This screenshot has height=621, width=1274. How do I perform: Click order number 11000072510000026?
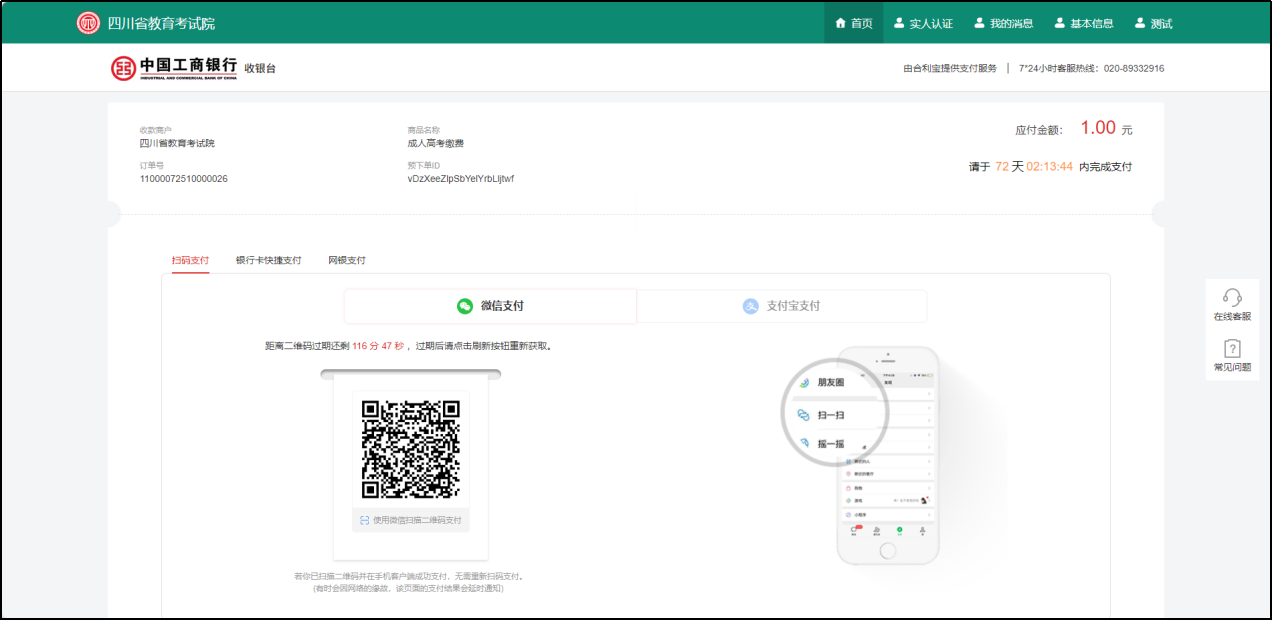click(x=184, y=179)
